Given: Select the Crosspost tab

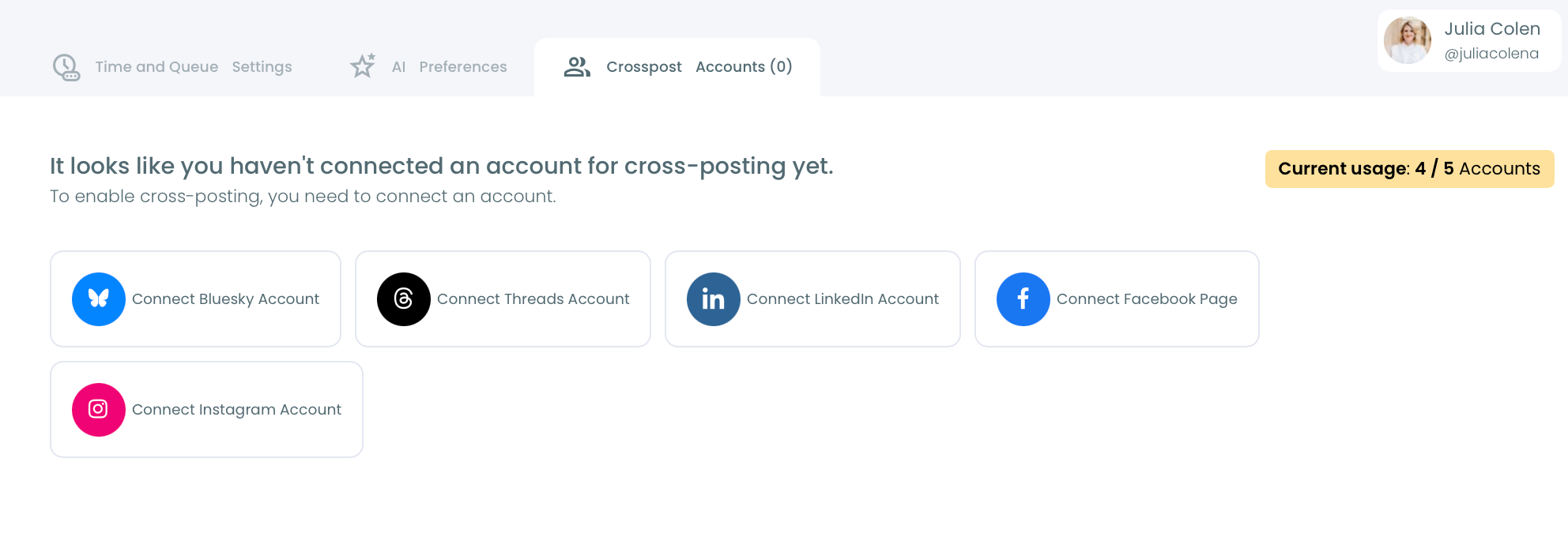Looking at the screenshot, I should pyautogui.click(x=643, y=66).
